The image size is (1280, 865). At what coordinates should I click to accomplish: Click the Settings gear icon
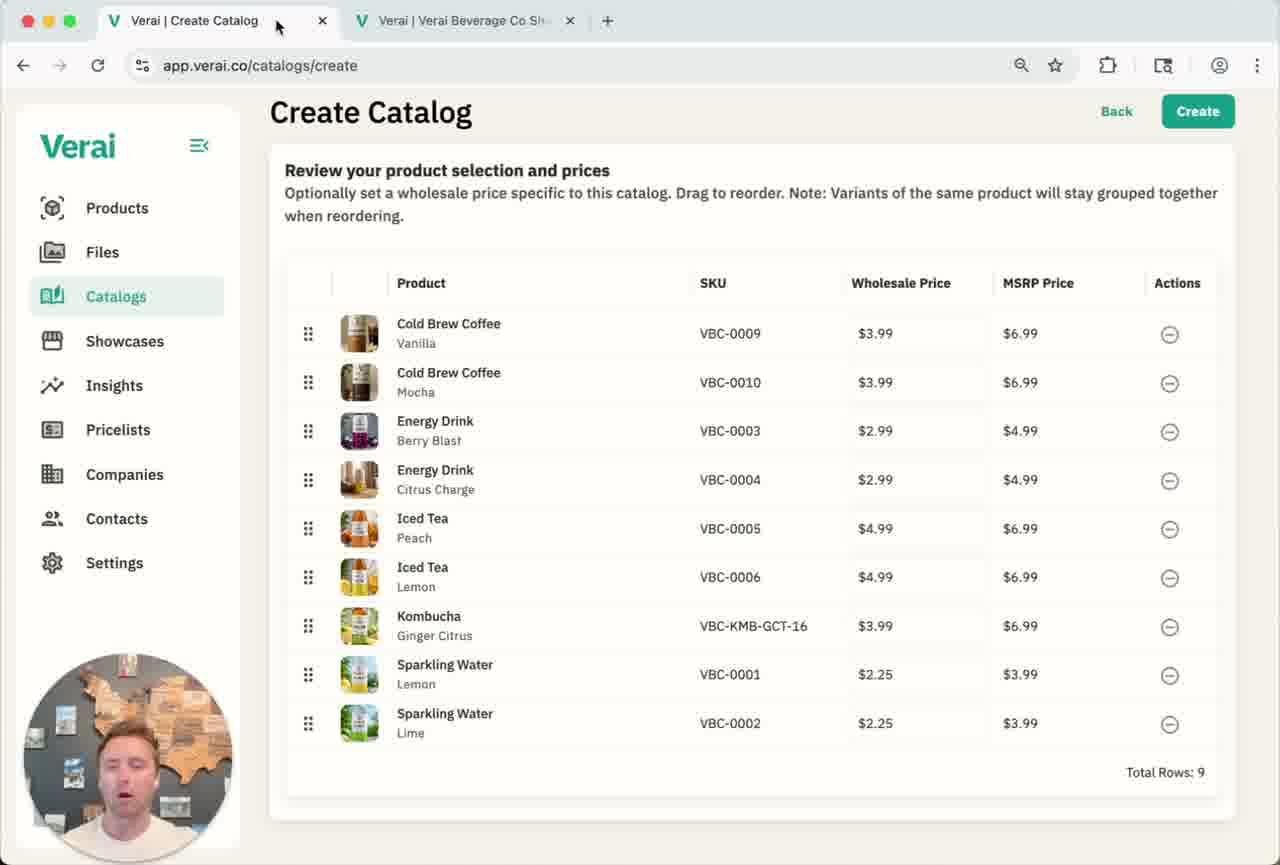[x=52, y=563]
